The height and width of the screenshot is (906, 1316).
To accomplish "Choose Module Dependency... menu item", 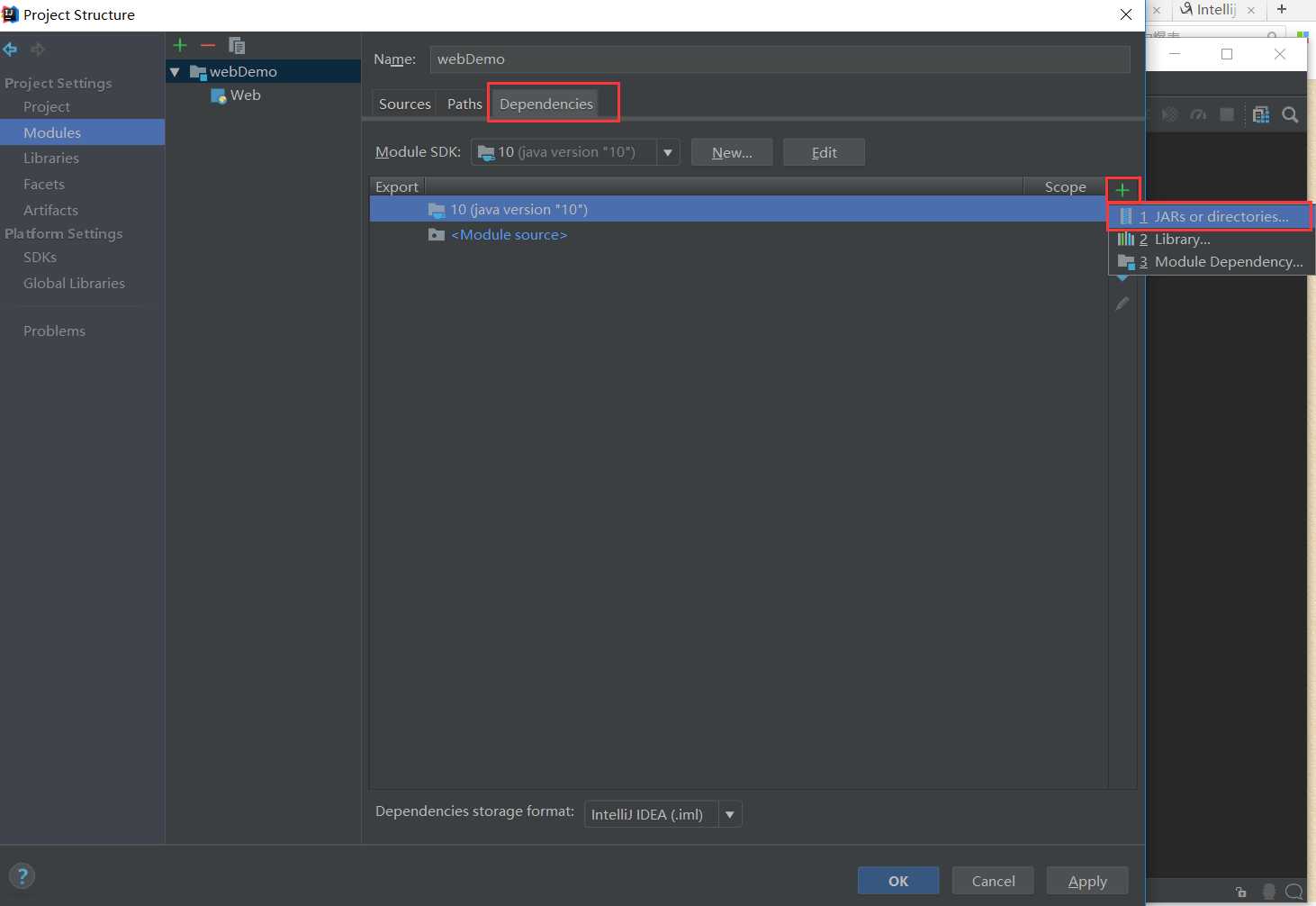I will [1210, 261].
